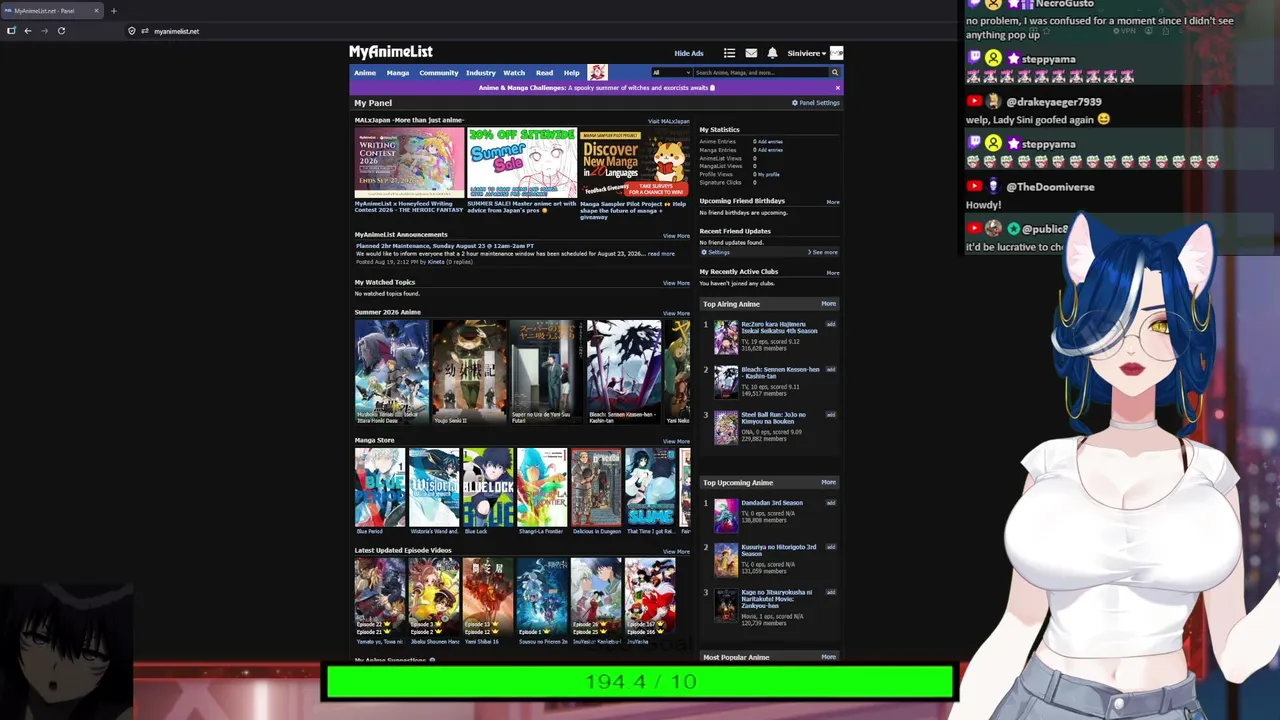Focus the Search Anime, Manga search field
The width and height of the screenshot is (1280, 720).
coord(760,72)
